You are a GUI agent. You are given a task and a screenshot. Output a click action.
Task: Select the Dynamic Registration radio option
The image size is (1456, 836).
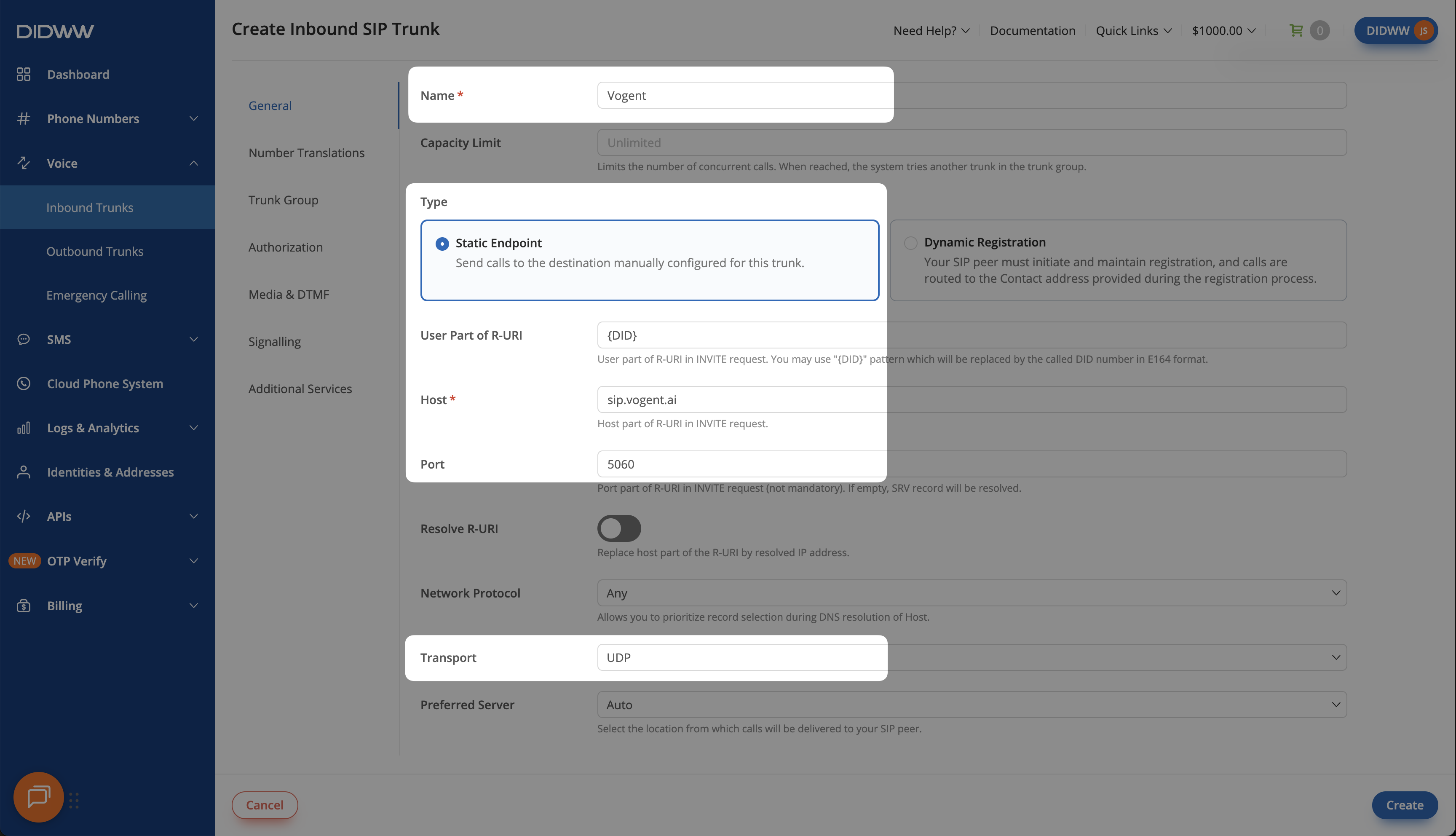tap(911, 243)
